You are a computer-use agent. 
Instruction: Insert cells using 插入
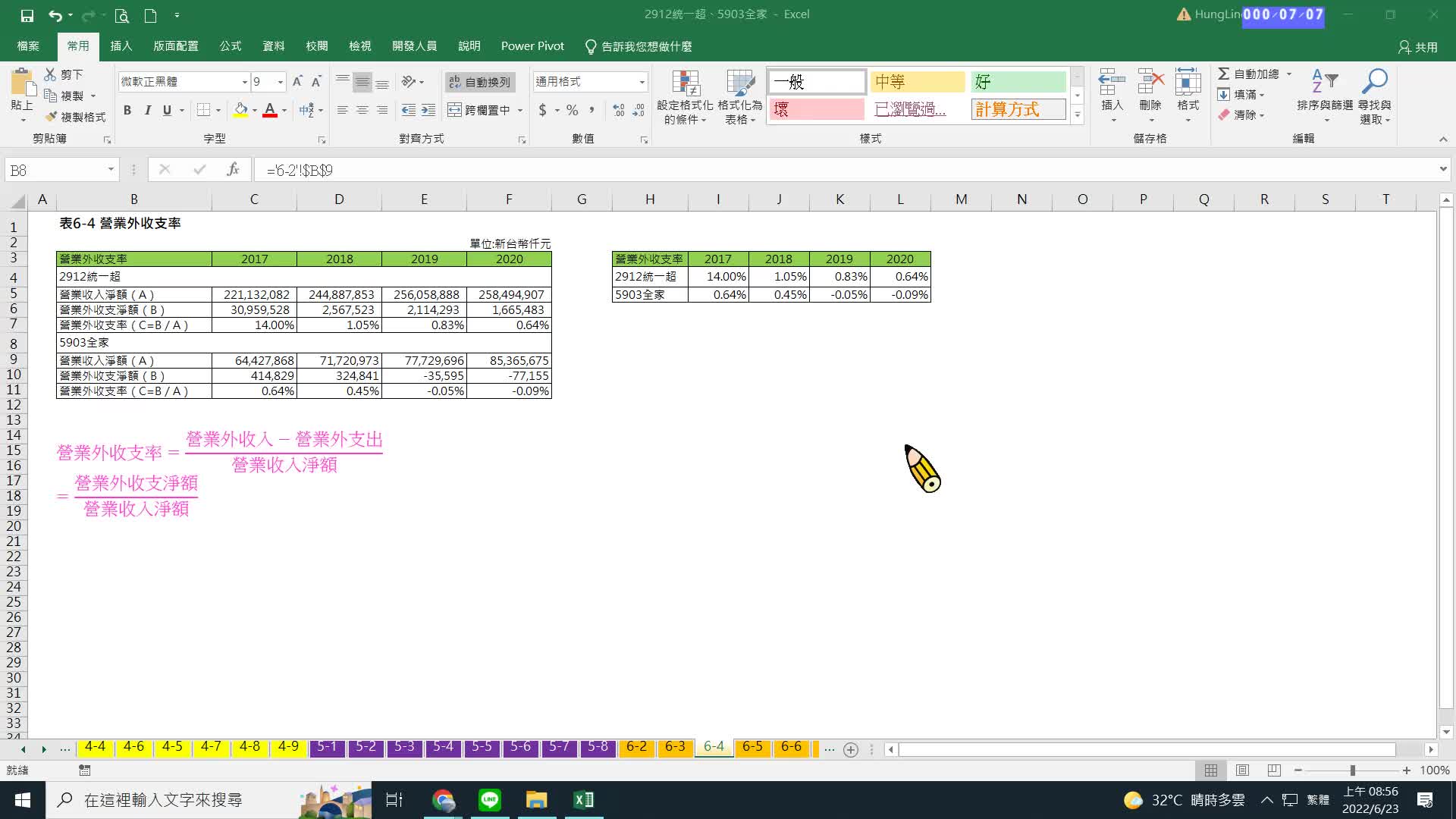coord(1112,95)
